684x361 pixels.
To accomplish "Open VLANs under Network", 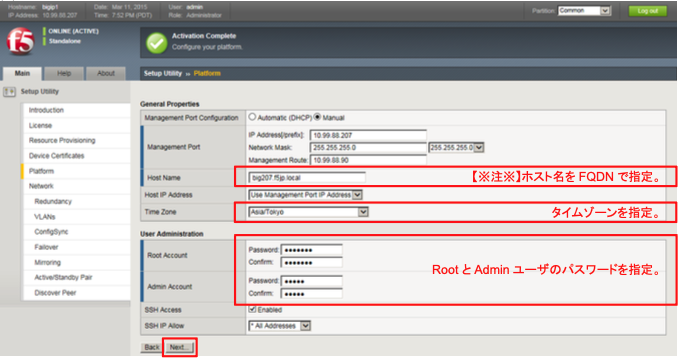I will 45,217.
